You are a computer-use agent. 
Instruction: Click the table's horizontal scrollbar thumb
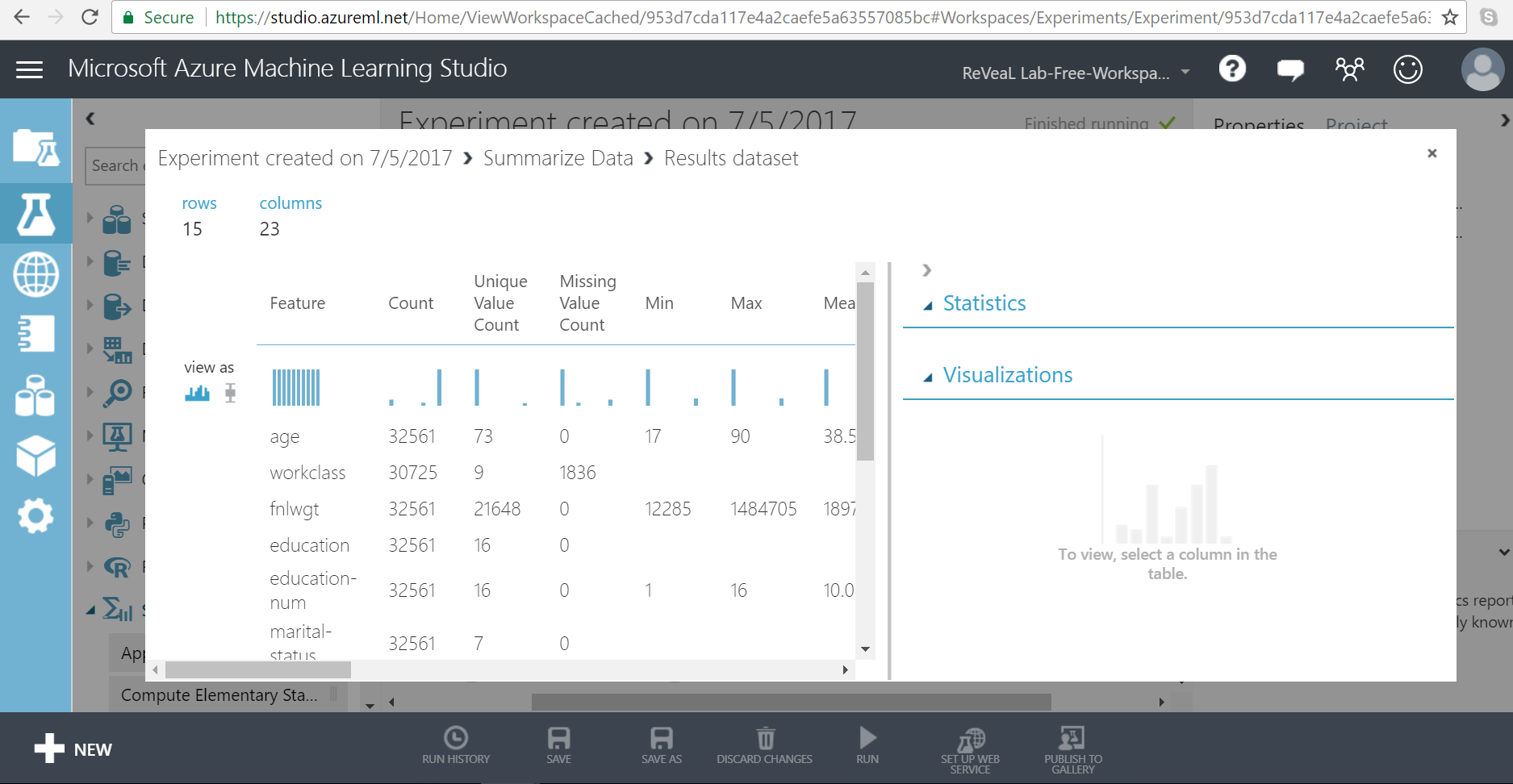[x=258, y=669]
